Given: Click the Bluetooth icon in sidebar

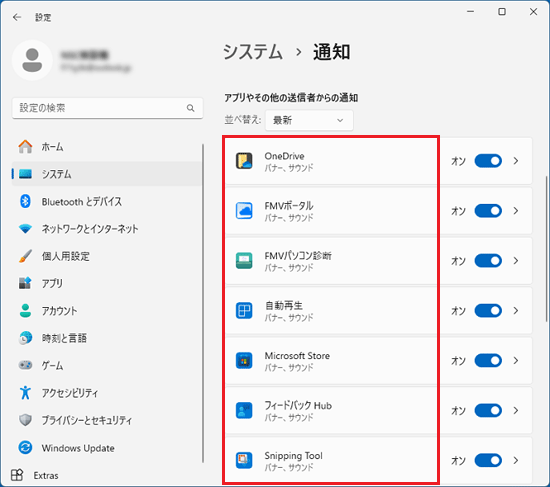Looking at the screenshot, I should pos(25,201).
